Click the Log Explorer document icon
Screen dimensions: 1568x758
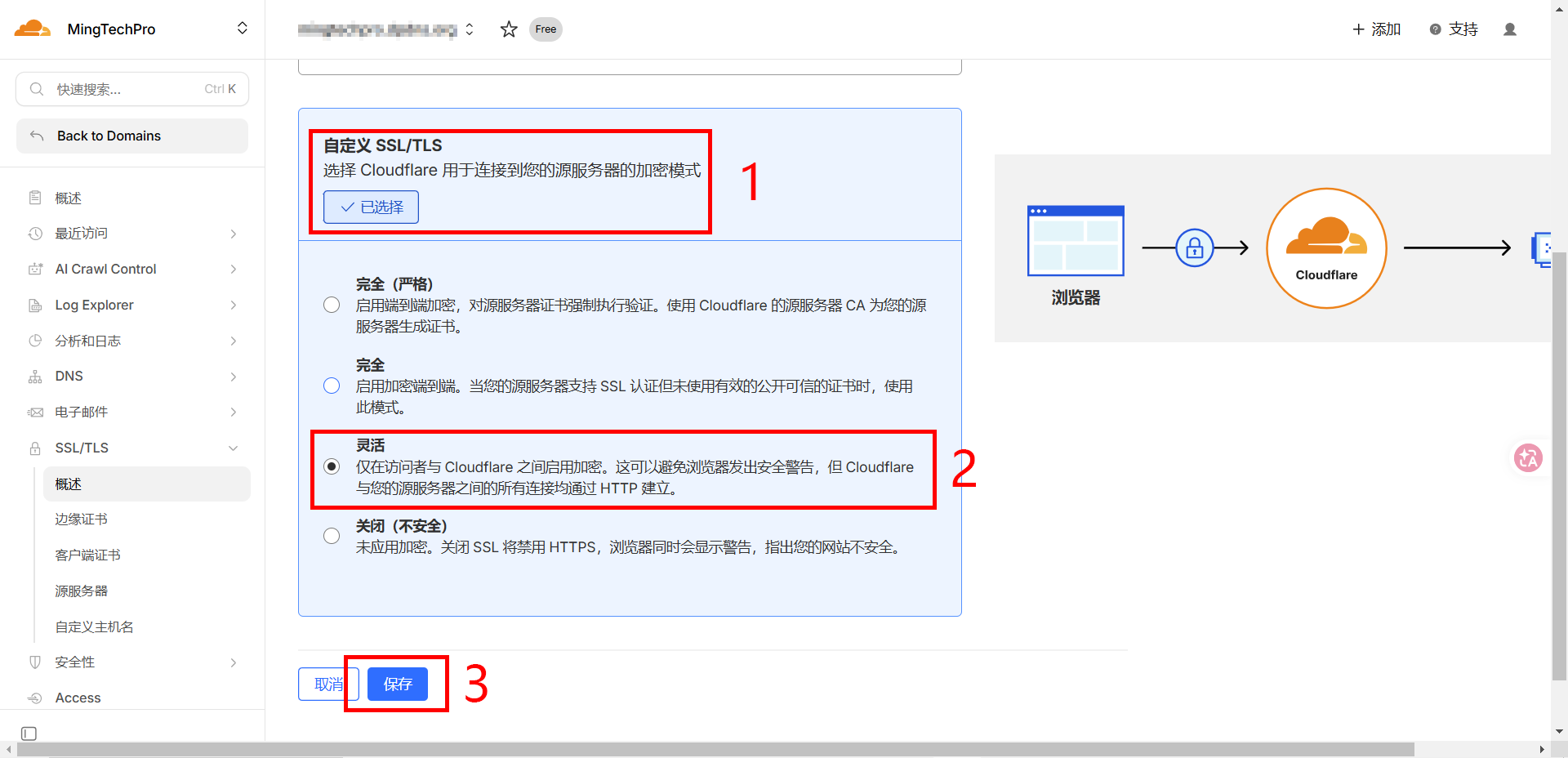[x=35, y=305]
